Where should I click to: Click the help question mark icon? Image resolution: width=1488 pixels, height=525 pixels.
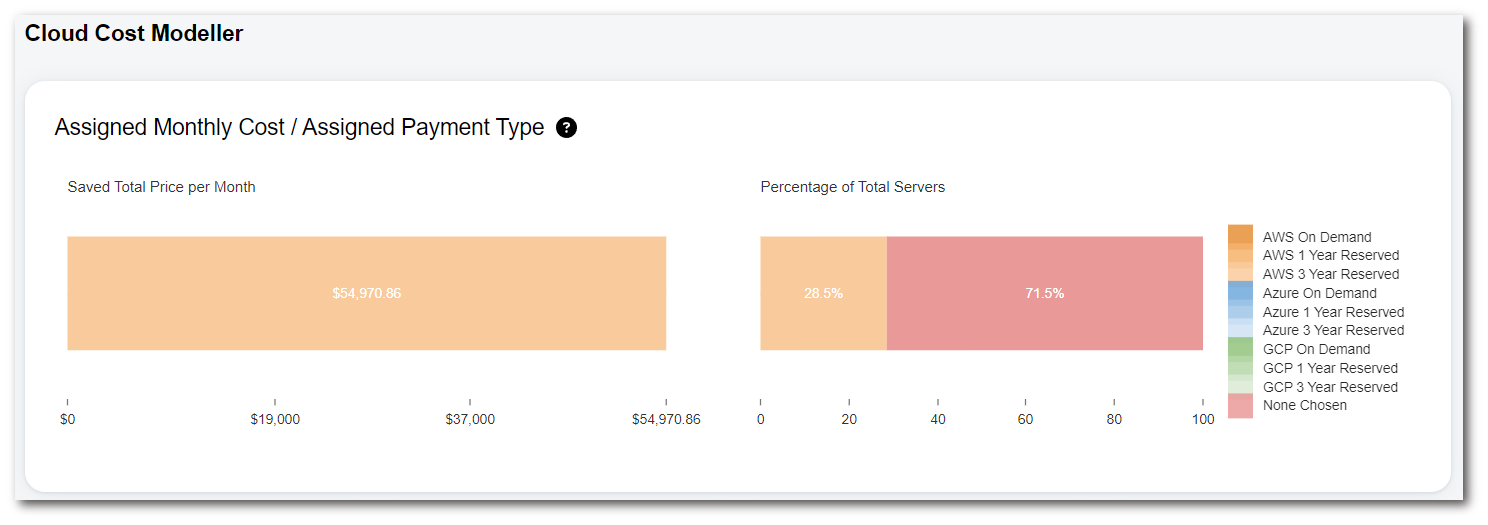(x=566, y=128)
